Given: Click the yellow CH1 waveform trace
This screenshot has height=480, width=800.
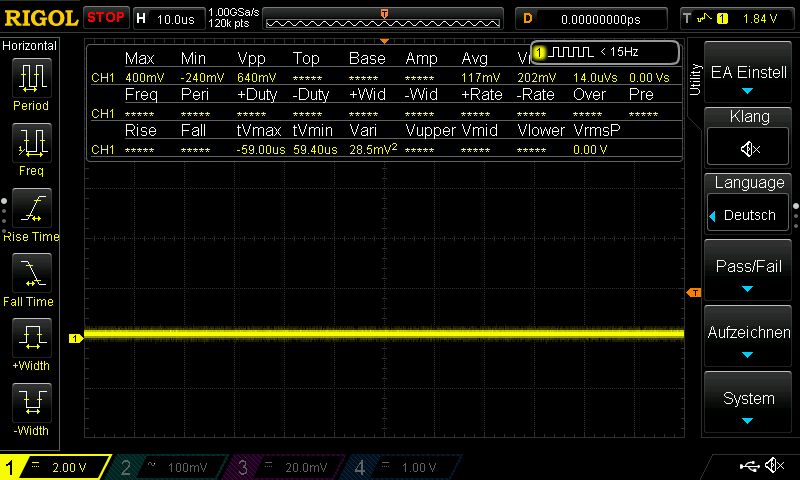Looking at the screenshot, I should 384,335.
